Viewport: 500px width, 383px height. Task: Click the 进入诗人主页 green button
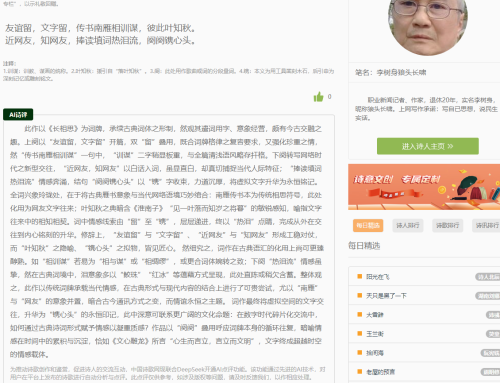click(x=428, y=146)
